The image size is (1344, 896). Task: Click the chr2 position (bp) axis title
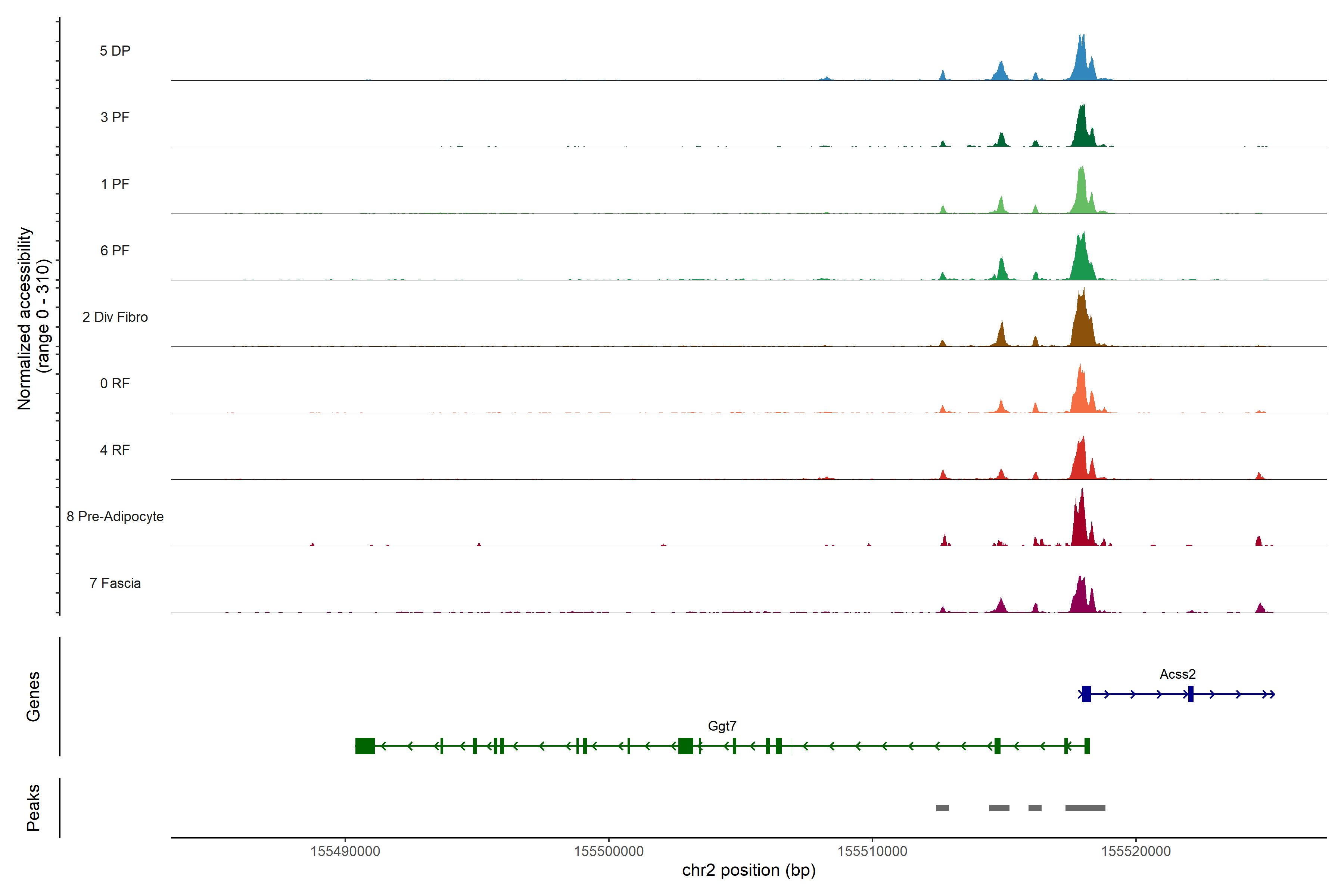tap(749, 870)
